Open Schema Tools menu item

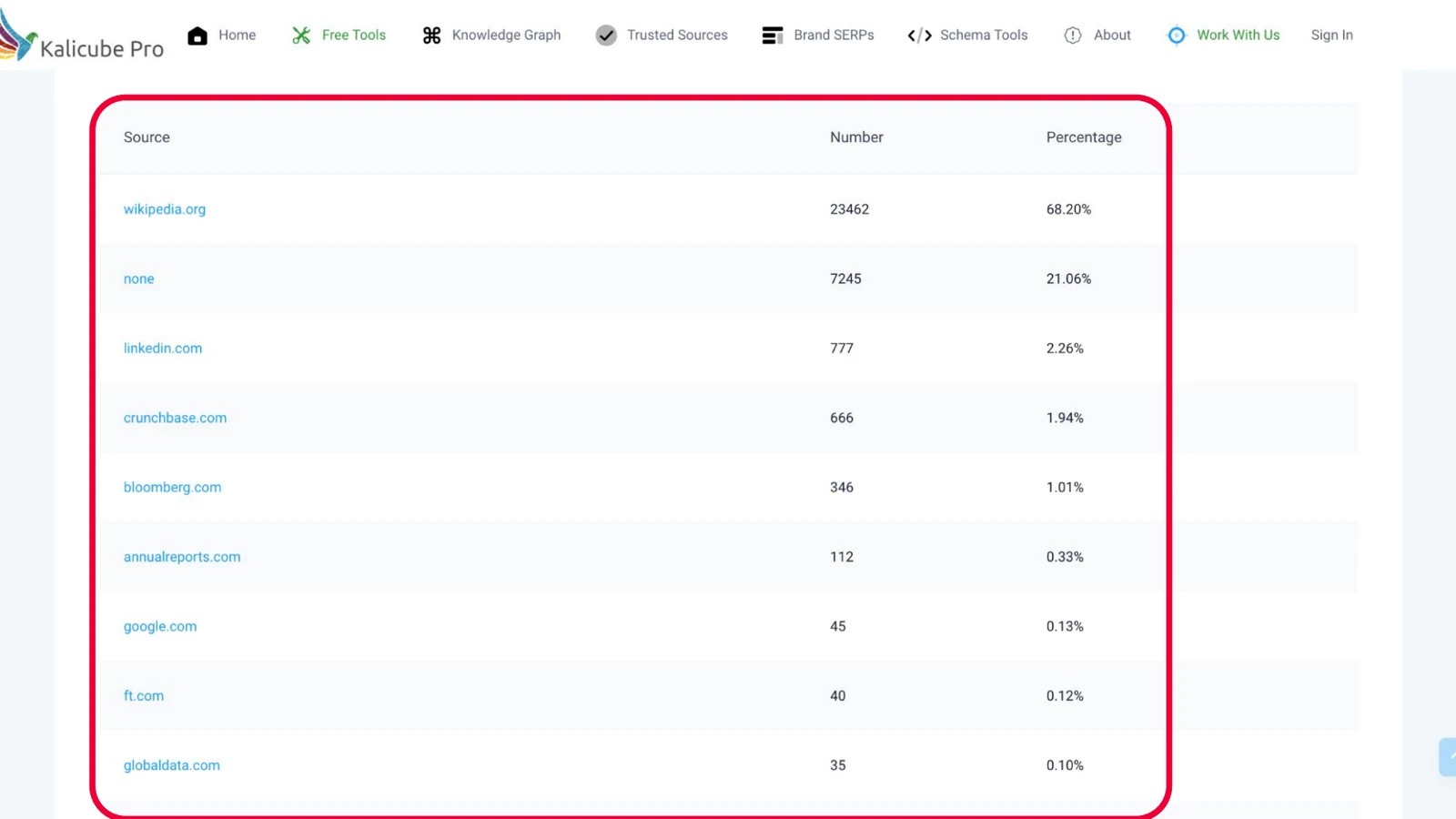[984, 35]
